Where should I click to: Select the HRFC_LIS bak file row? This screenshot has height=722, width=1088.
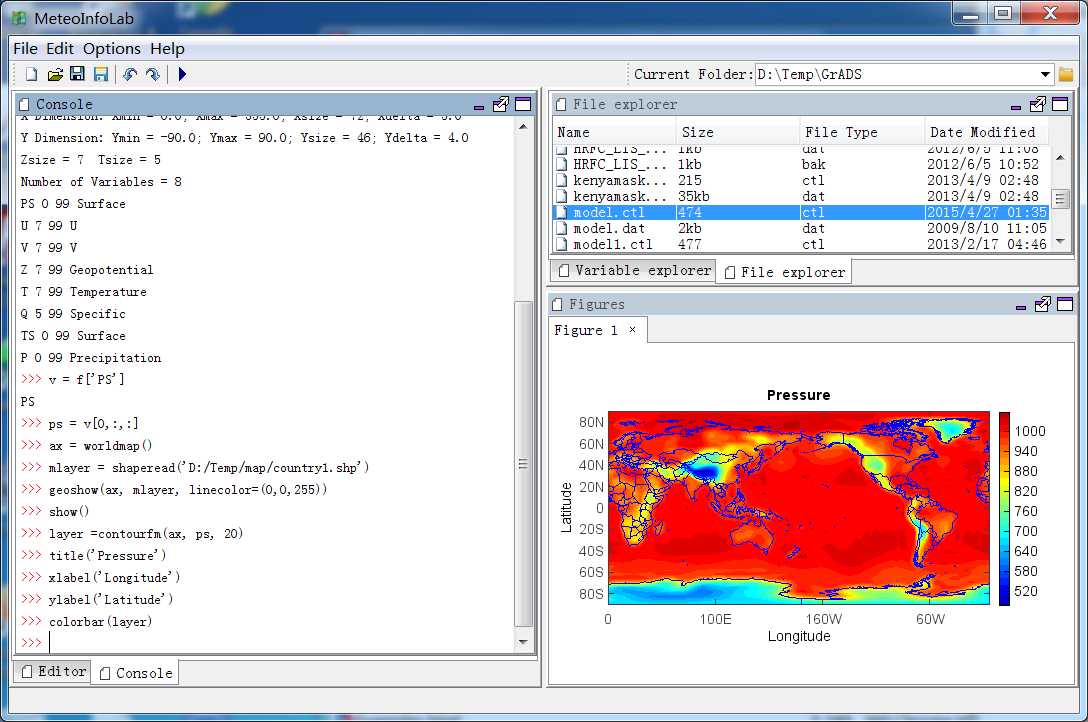click(801, 164)
